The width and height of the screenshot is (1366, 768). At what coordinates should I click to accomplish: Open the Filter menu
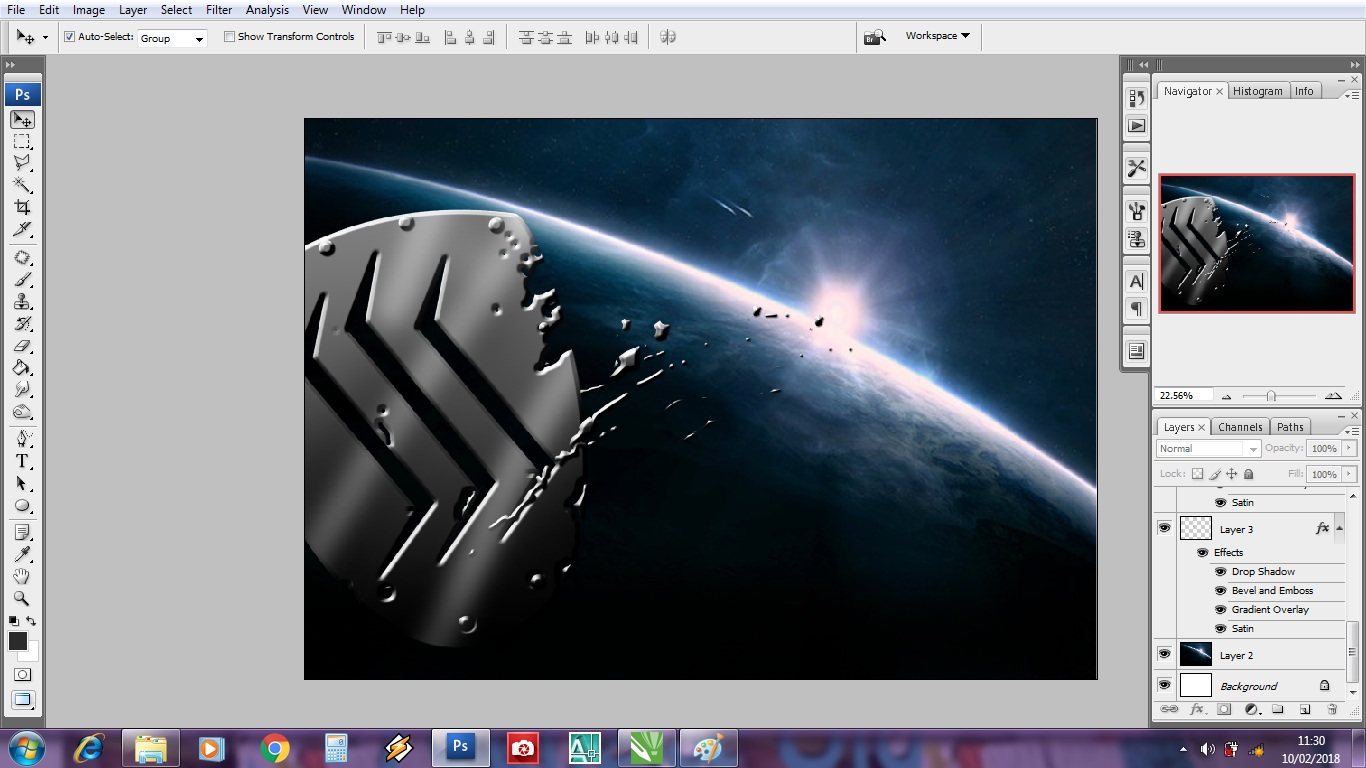[218, 10]
